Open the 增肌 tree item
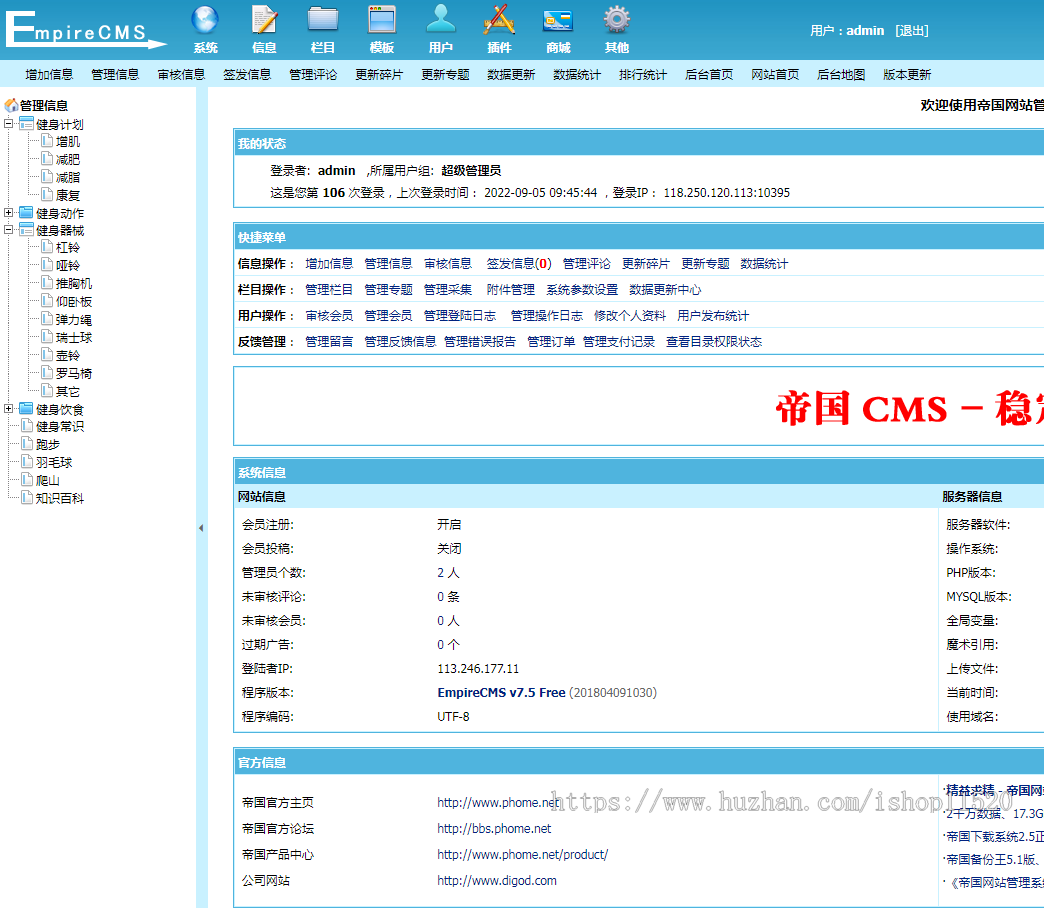 67,142
